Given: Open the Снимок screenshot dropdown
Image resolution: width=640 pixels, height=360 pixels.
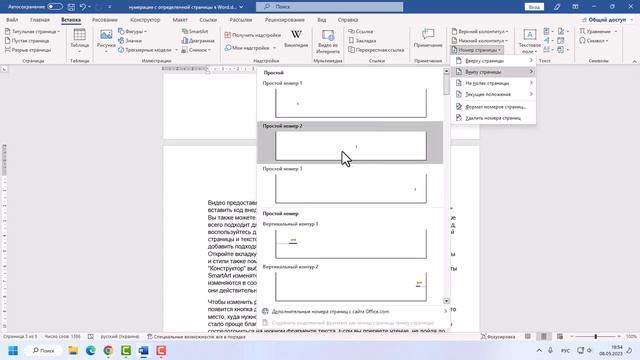Looking at the screenshot, I should coord(196,50).
